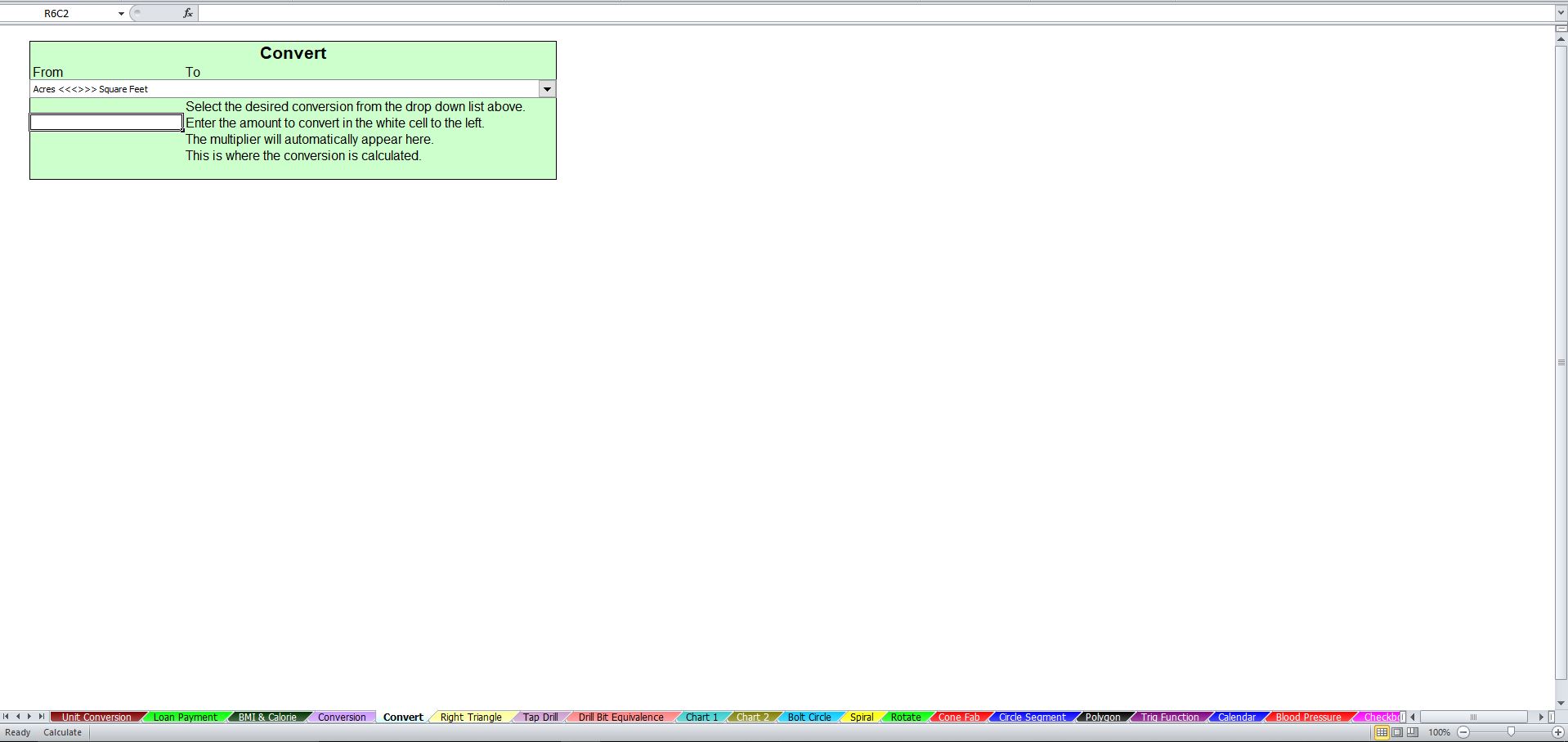The width and height of the screenshot is (1568, 742).
Task: Go to previous sheet tab arrow
Action: [x=18, y=717]
